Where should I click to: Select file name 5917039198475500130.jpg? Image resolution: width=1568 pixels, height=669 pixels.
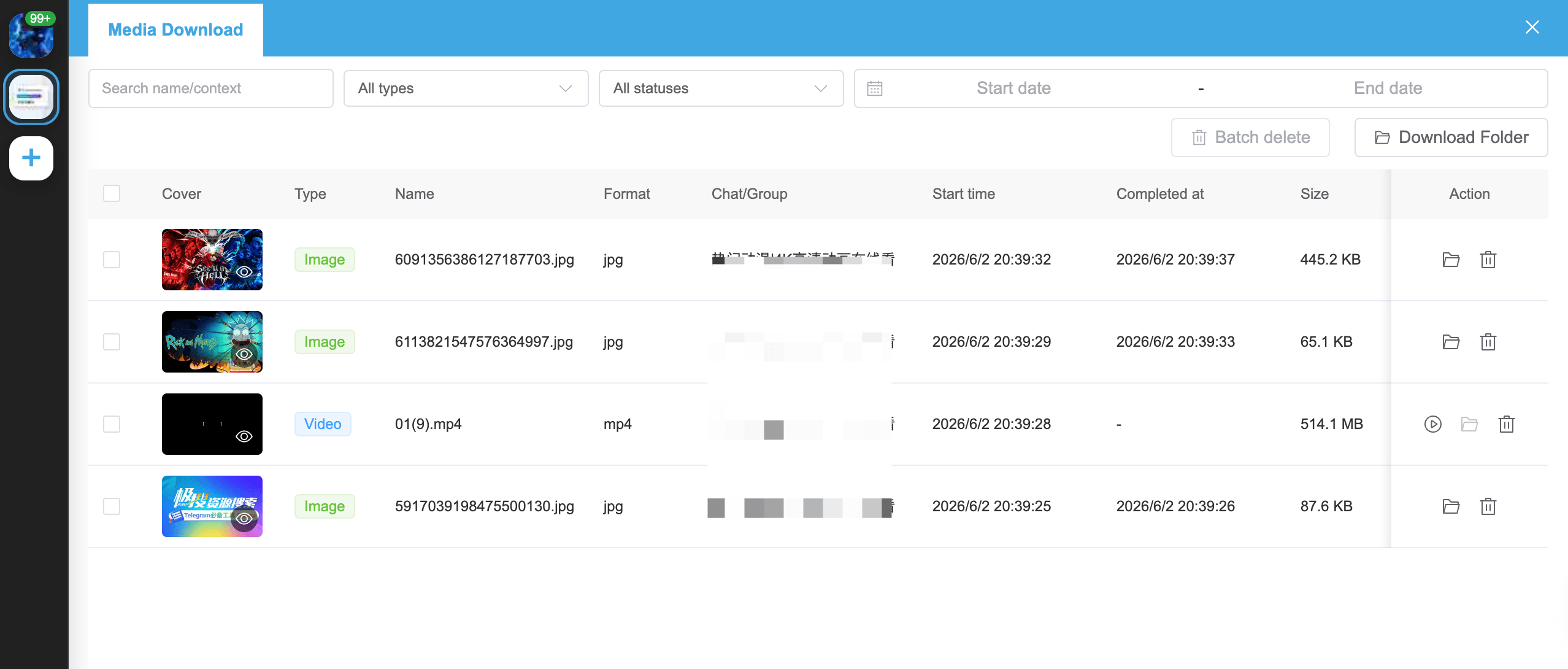[485, 506]
